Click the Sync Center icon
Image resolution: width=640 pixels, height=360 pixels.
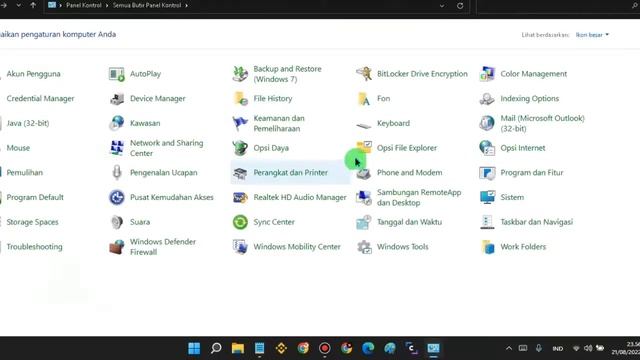coord(240,222)
